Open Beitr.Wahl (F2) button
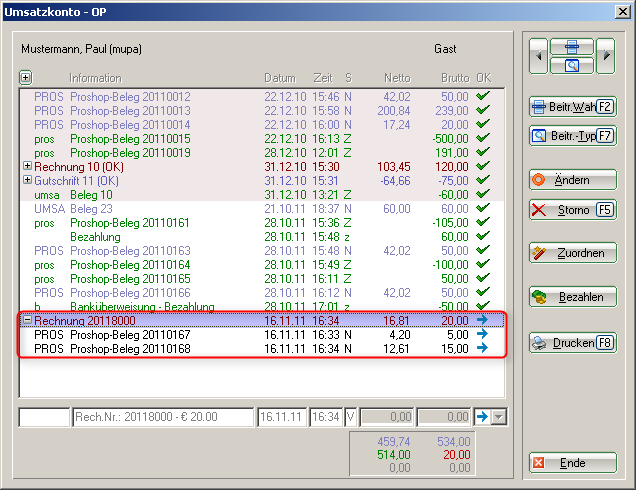The width and height of the screenshot is (636, 490). click(x=572, y=106)
